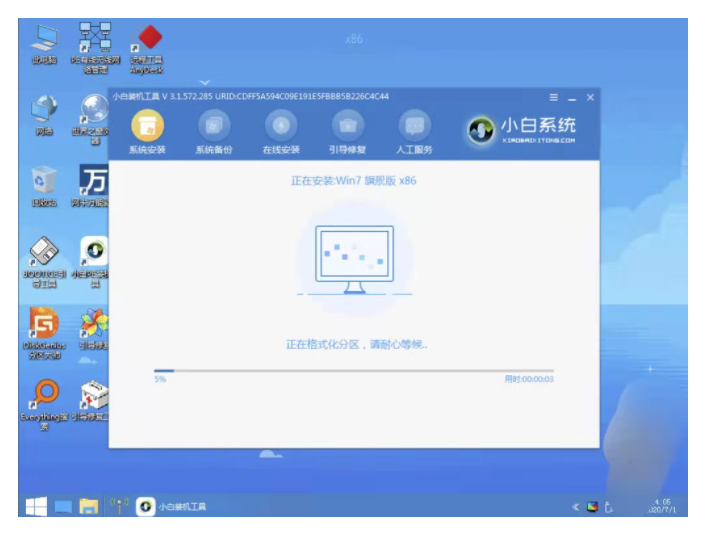Viewport: 720px width, 533px height.
Task: Launch DiskGenius分区大师 shortcut
Action: (x=45, y=333)
